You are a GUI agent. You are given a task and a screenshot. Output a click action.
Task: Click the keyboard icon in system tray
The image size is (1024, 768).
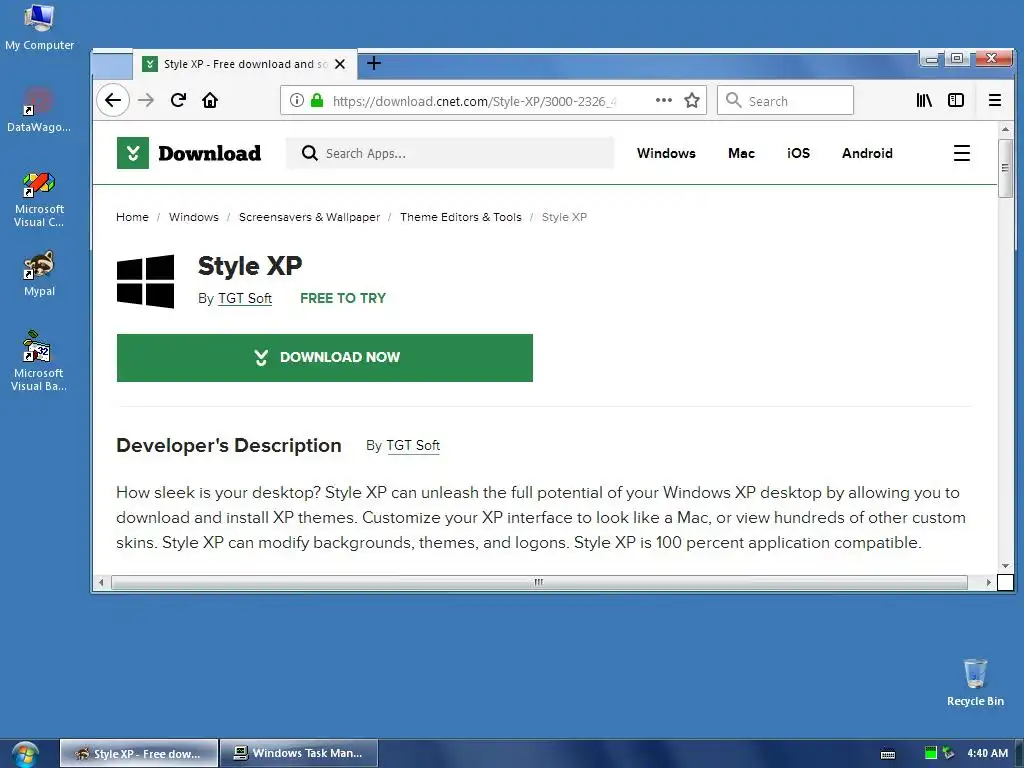pyautogui.click(x=888, y=754)
